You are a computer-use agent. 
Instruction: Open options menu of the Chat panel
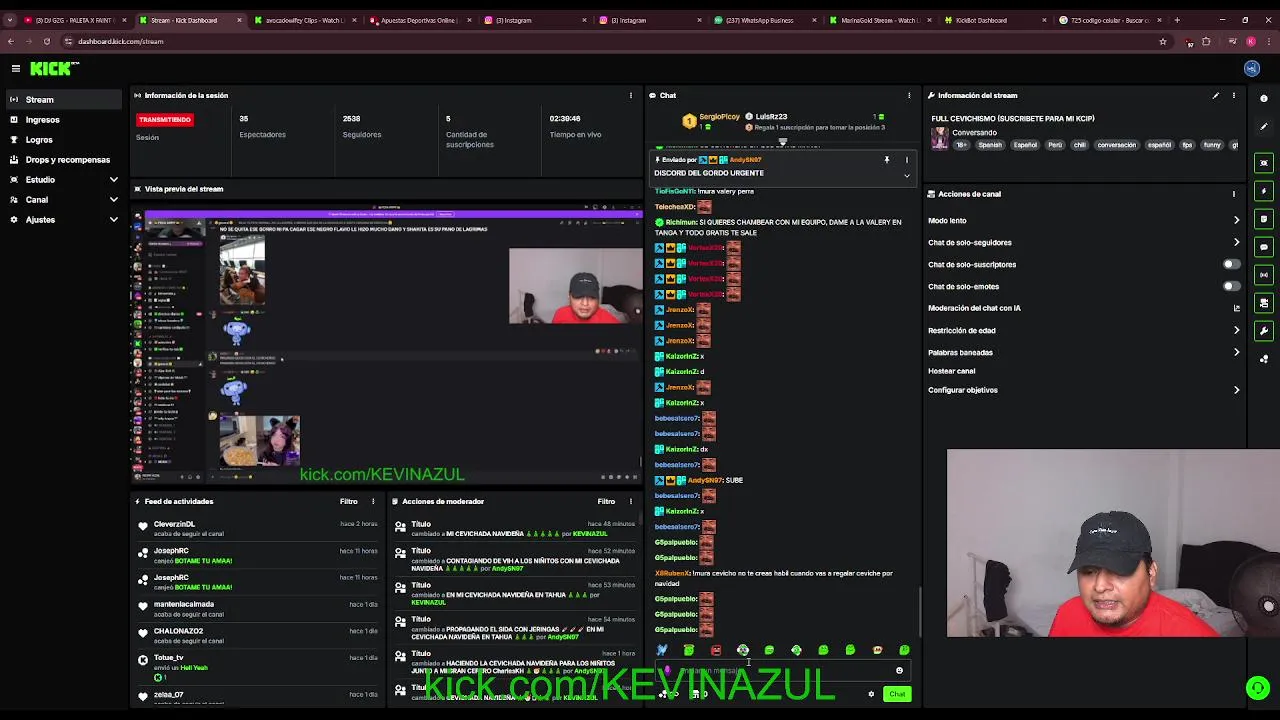[909, 95]
